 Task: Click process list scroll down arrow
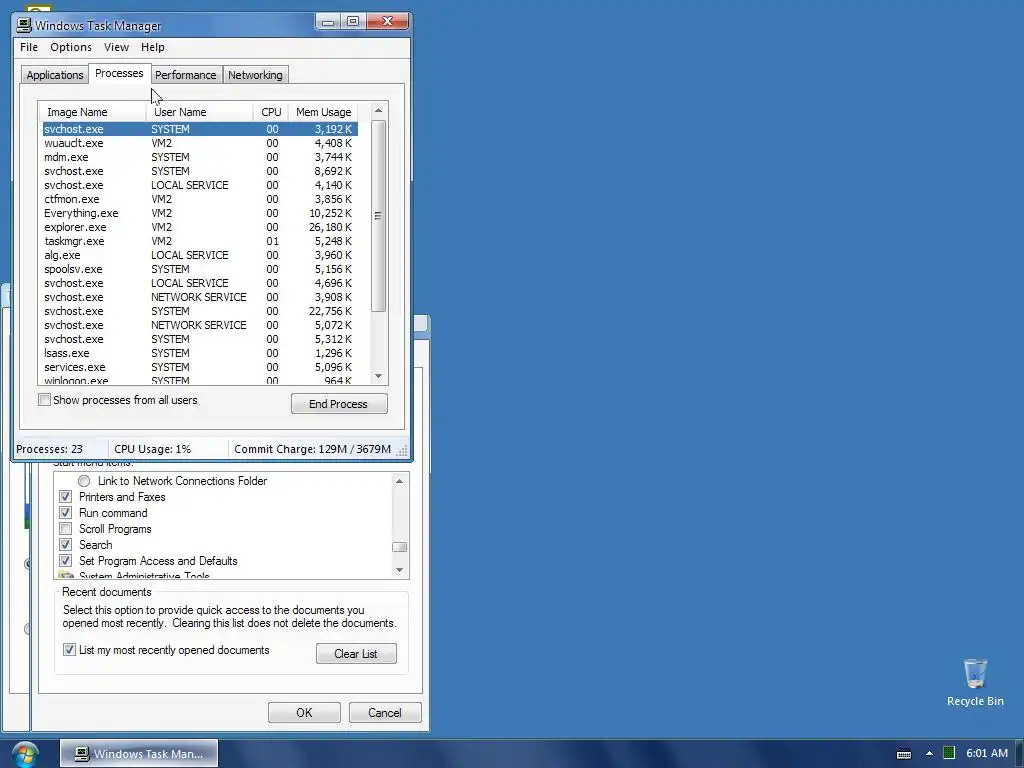coord(378,376)
